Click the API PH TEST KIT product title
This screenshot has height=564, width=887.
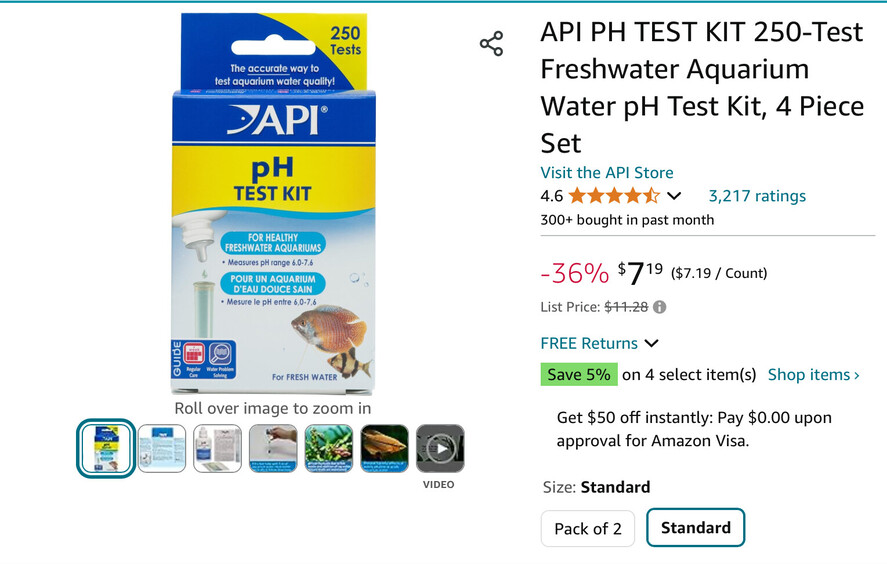(x=701, y=87)
